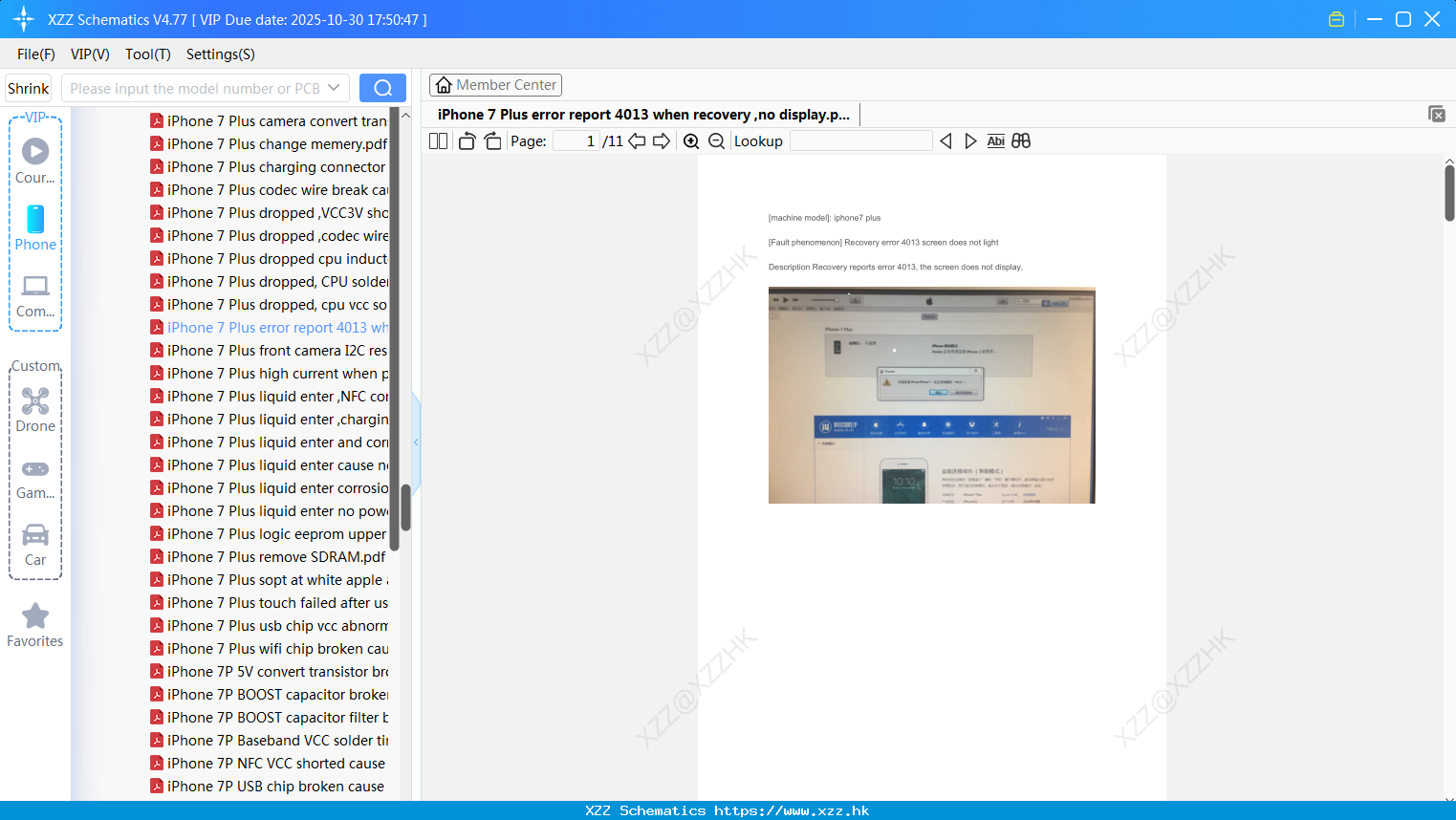Open iPhone 7 Plus touch failed file
1456x820 pixels.
pyautogui.click(x=269, y=602)
